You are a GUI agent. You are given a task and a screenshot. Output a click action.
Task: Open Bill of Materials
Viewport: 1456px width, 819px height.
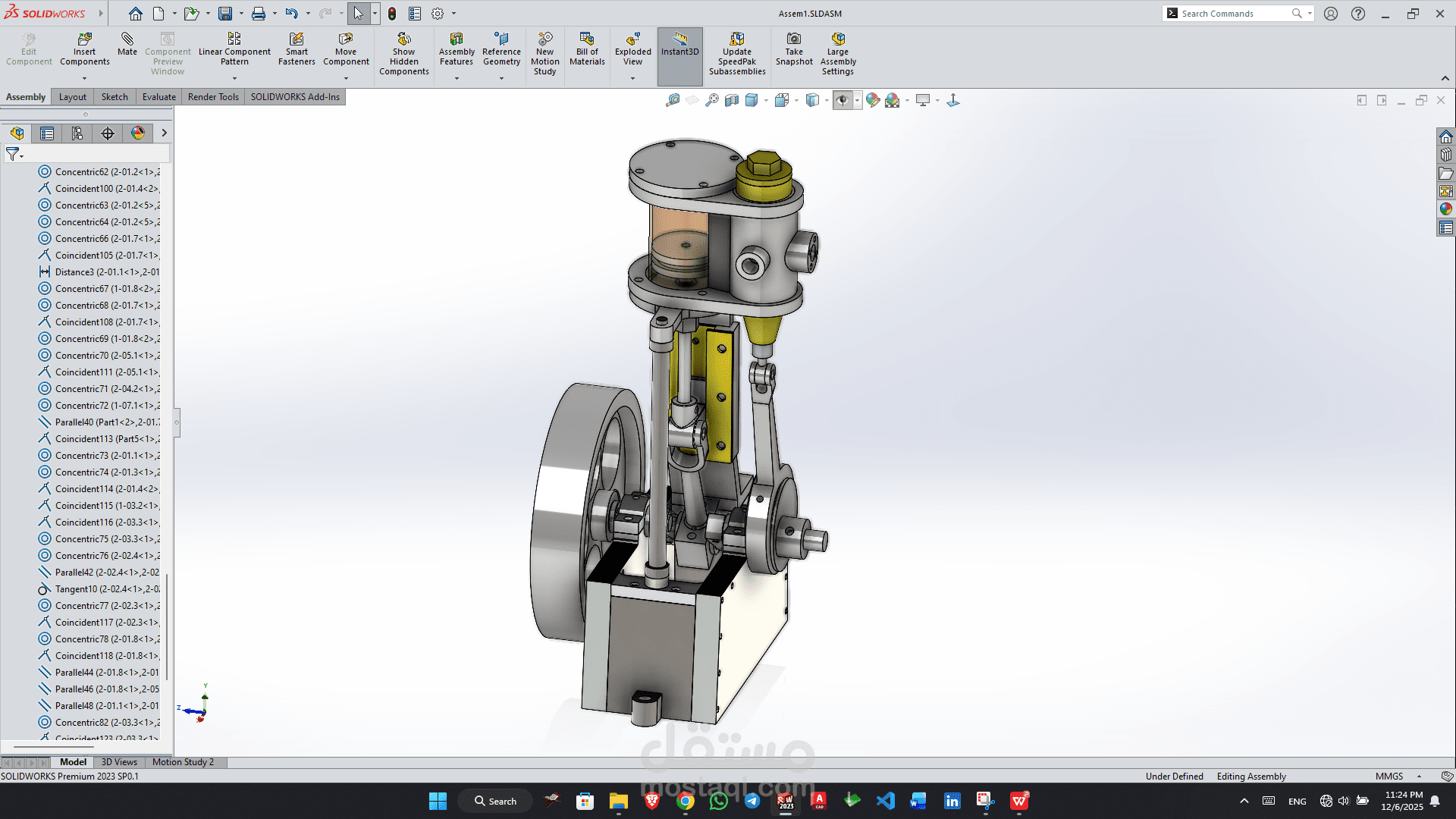coord(587,49)
